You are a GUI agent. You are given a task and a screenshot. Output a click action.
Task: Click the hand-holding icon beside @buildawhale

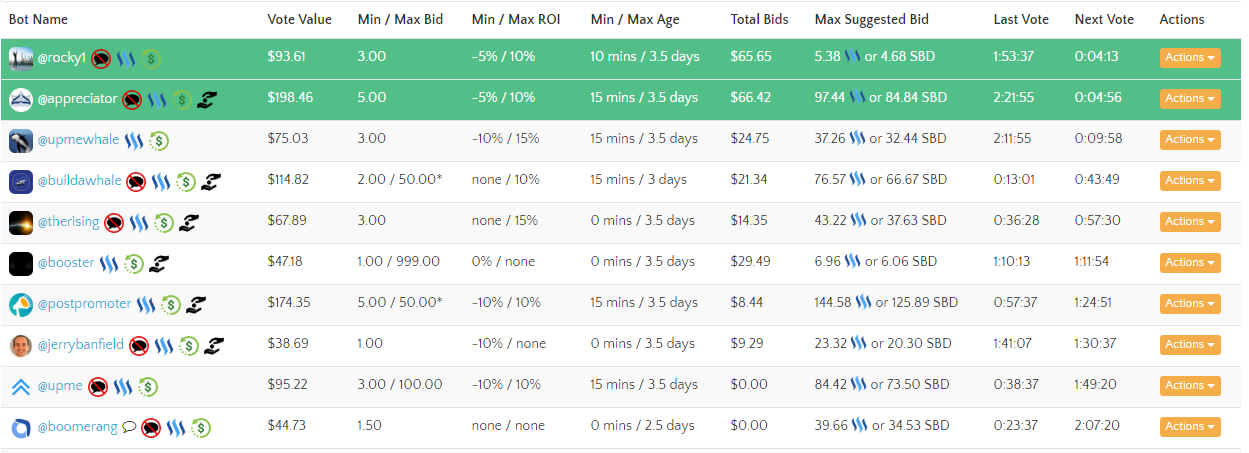point(210,182)
